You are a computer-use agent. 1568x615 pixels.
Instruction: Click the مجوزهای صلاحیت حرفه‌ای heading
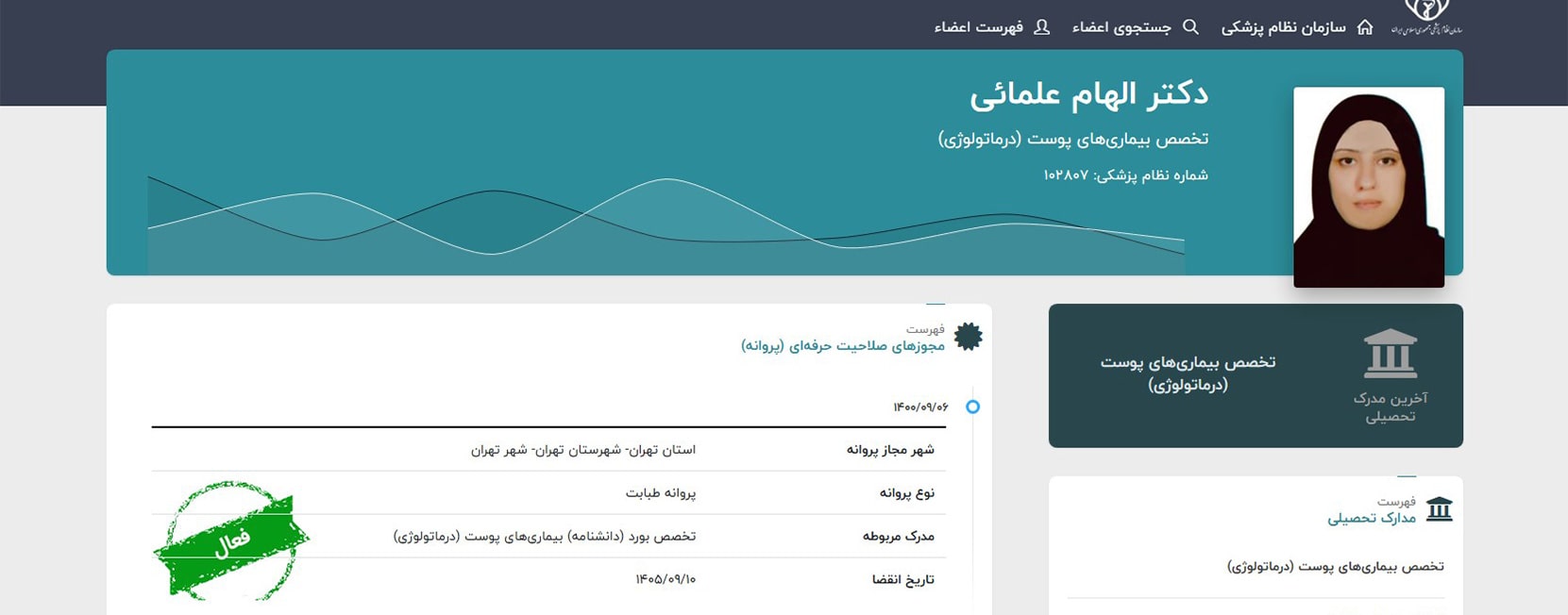pos(842,346)
